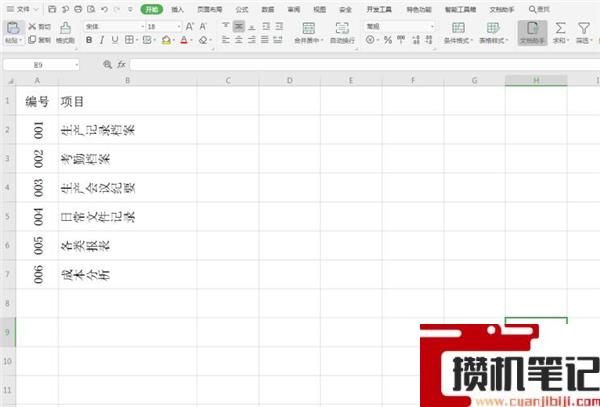Screen dimensions: 600x407
Task: Open the Data ribbon tab
Action: click(x=268, y=9)
